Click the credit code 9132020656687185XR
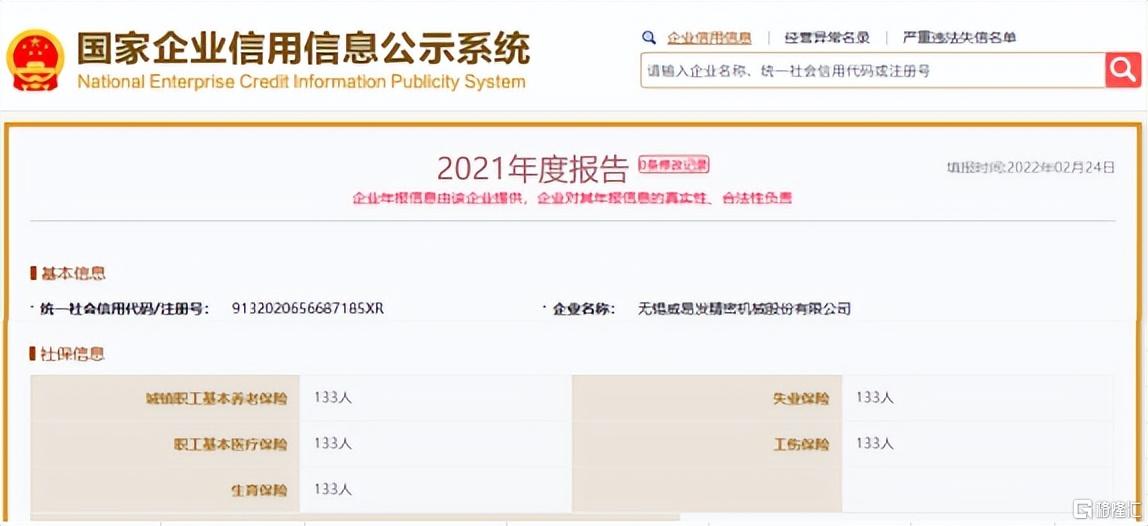Screen dimensions: 1148x526 coord(307,309)
